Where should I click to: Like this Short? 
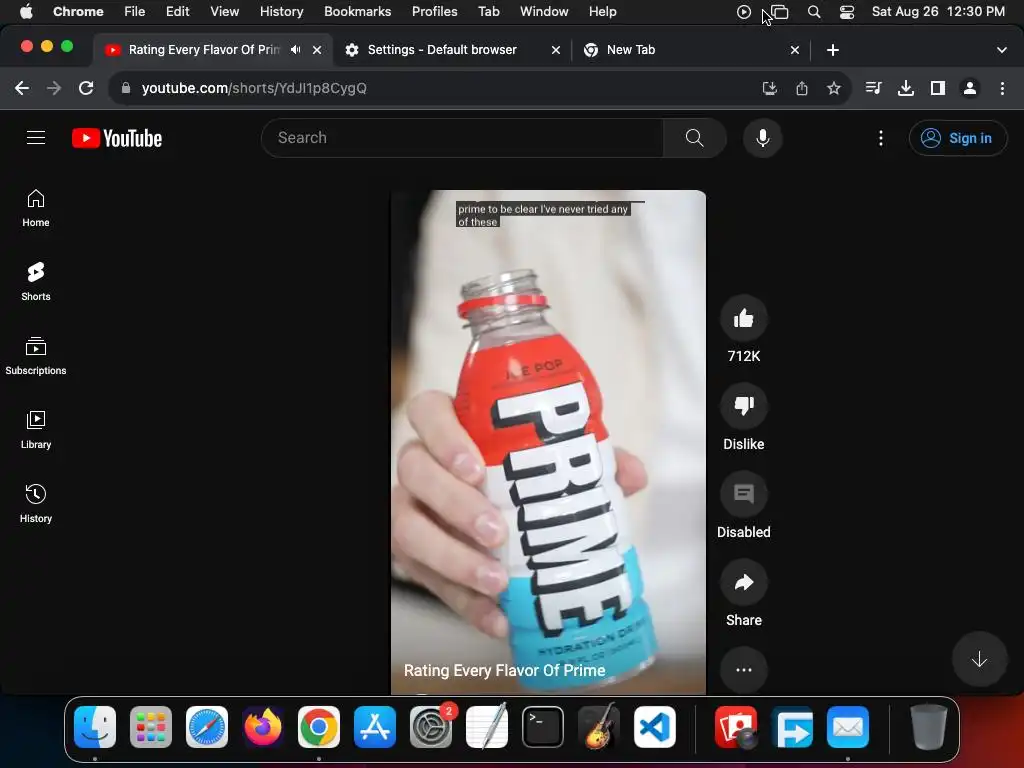[743, 319]
